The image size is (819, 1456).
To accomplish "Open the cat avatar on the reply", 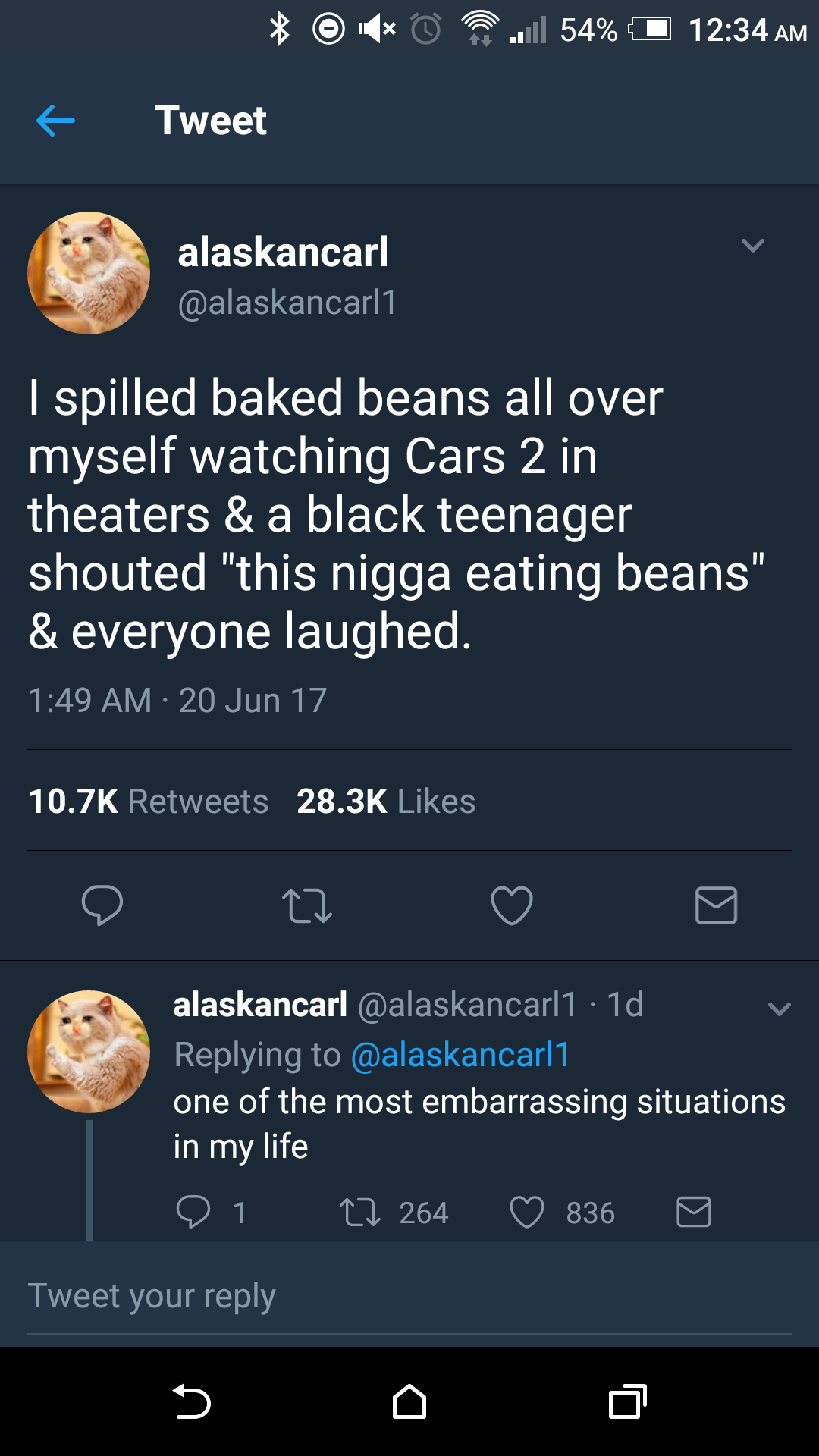I will pos(89,1051).
